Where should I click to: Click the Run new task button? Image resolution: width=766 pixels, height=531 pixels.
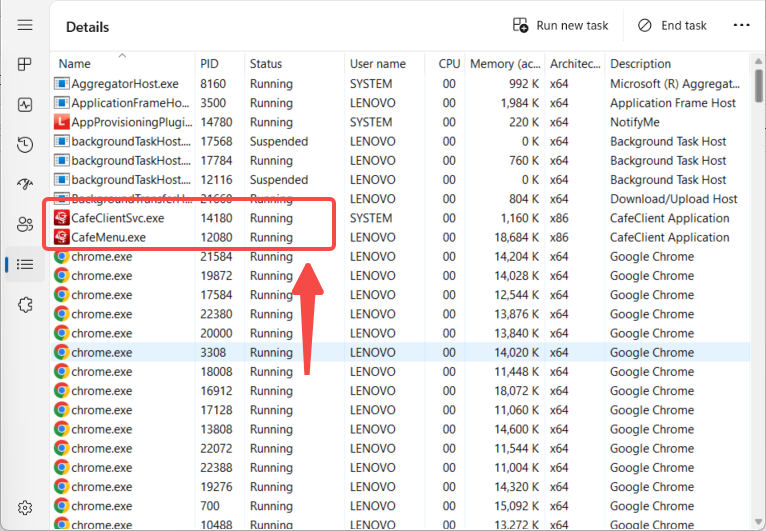click(560, 25)
